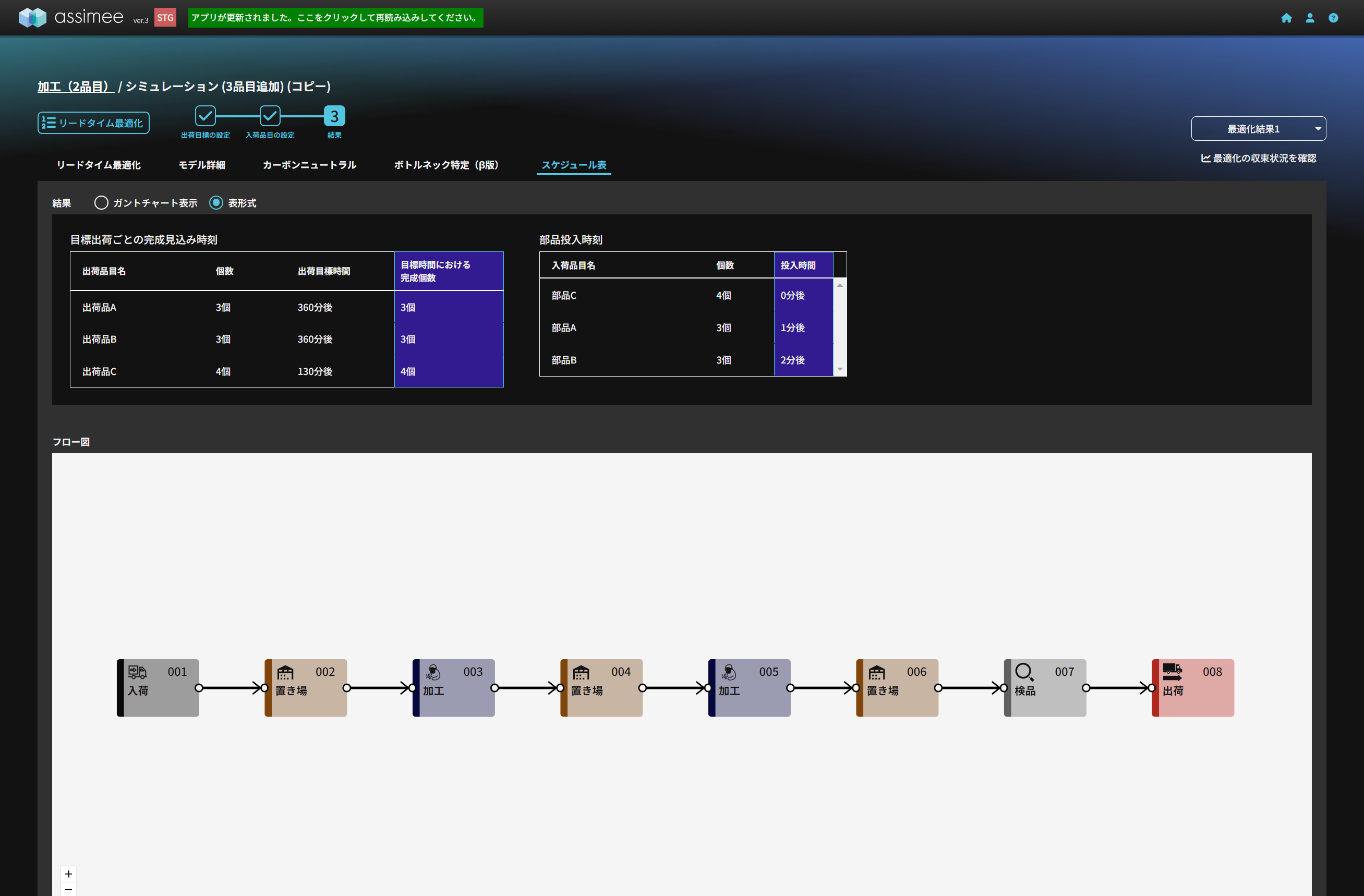Click the STG environment badge

pyautogui.click(x=165, y=17)
